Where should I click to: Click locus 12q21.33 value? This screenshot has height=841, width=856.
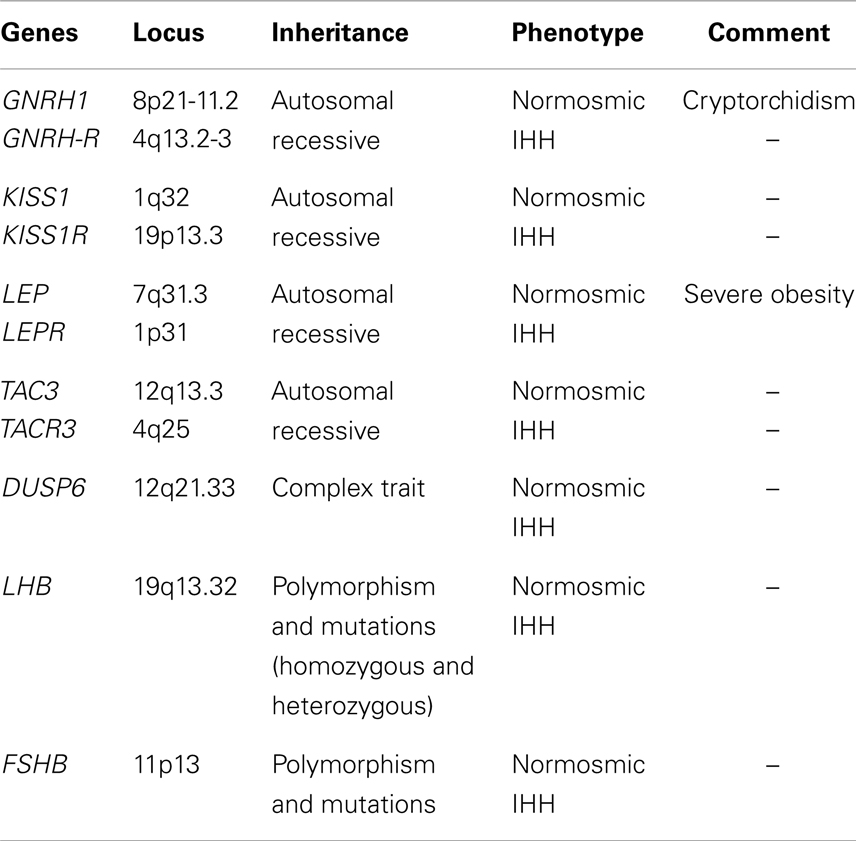(185, 488)
